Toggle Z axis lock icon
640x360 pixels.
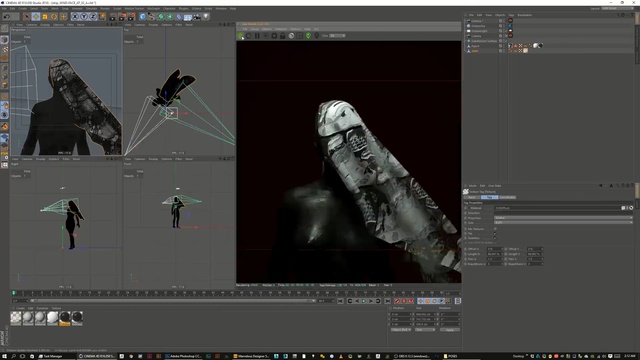93,17
